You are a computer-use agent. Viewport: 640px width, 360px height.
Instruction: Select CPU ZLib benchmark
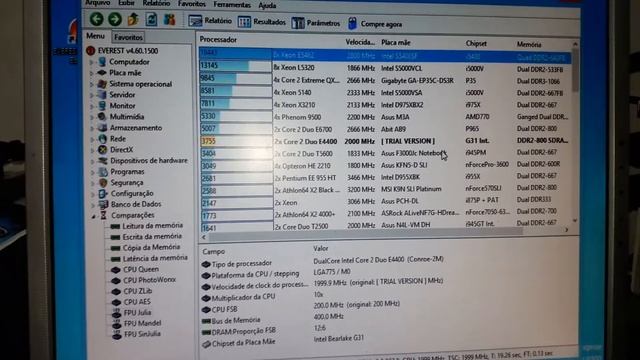(138, 291)
